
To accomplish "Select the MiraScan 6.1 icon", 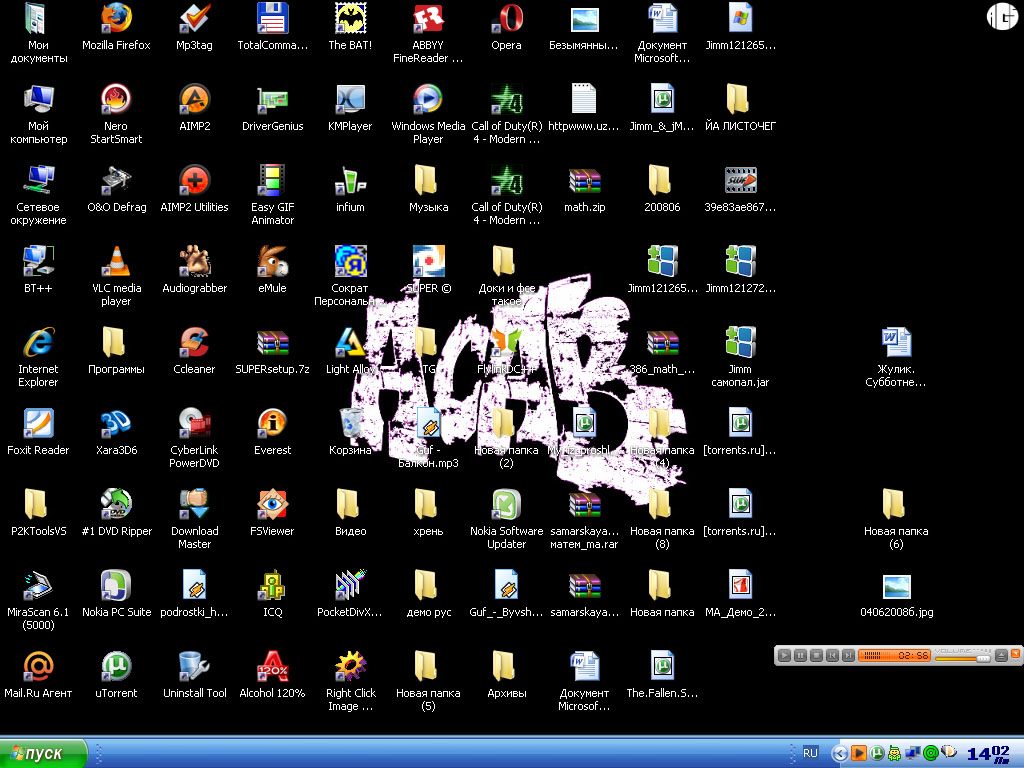I will pos(38,600).
